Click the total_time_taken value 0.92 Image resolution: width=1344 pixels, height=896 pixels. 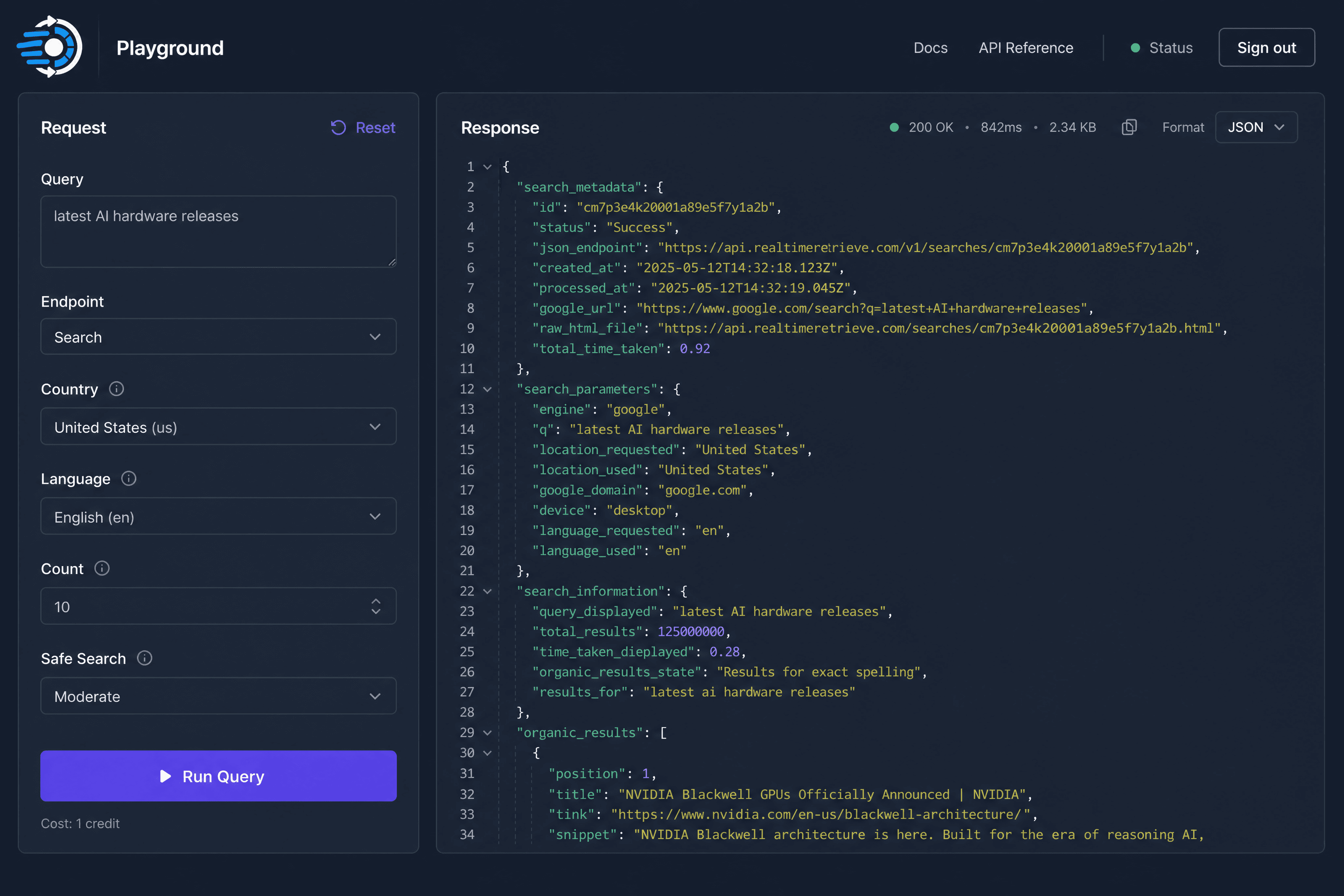[695, 349]
